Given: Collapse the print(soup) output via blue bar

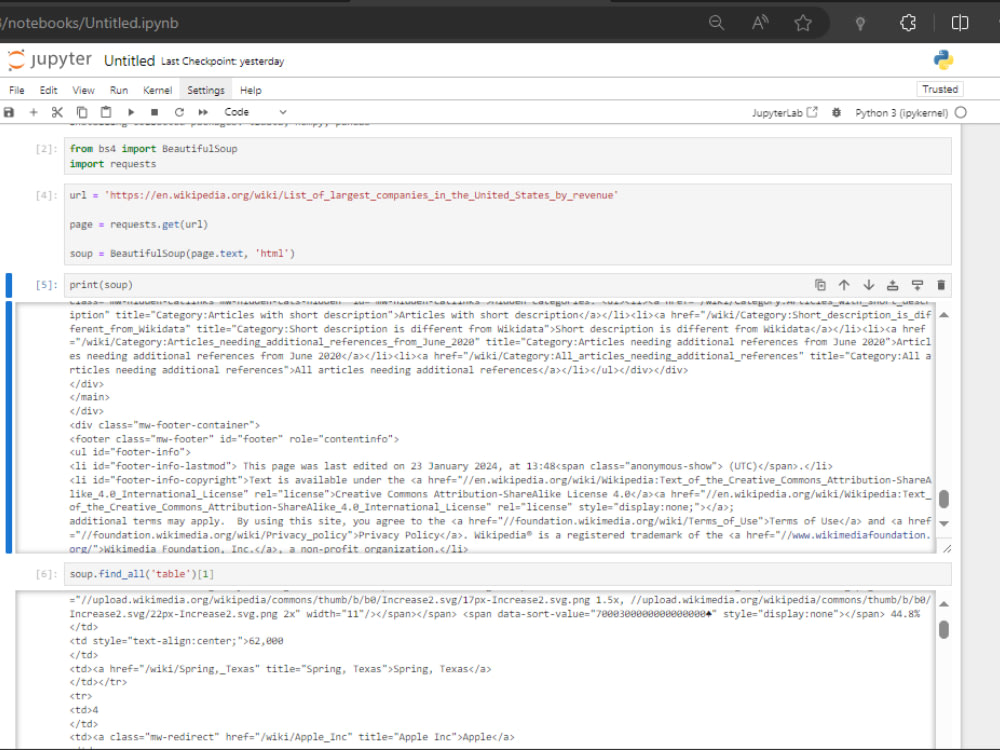Looking at the screenshot, I should (9, 420).
